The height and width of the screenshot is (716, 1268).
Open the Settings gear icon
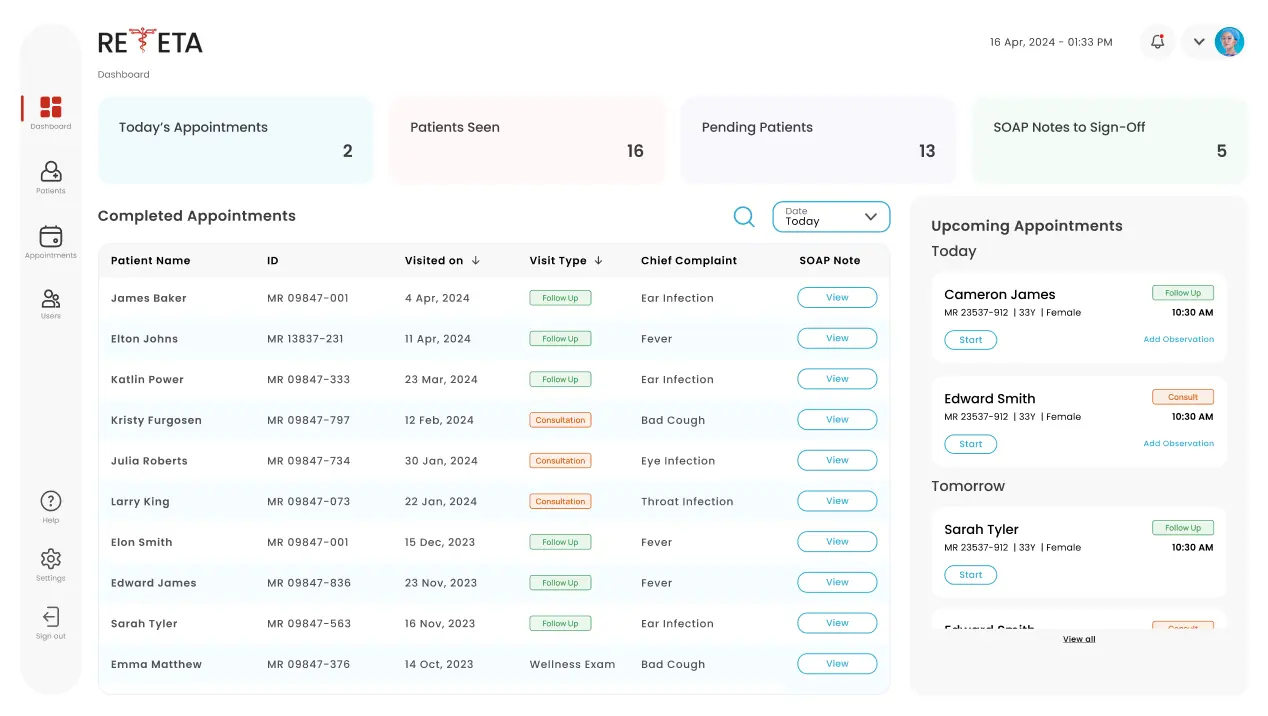(x=50, y=559)
